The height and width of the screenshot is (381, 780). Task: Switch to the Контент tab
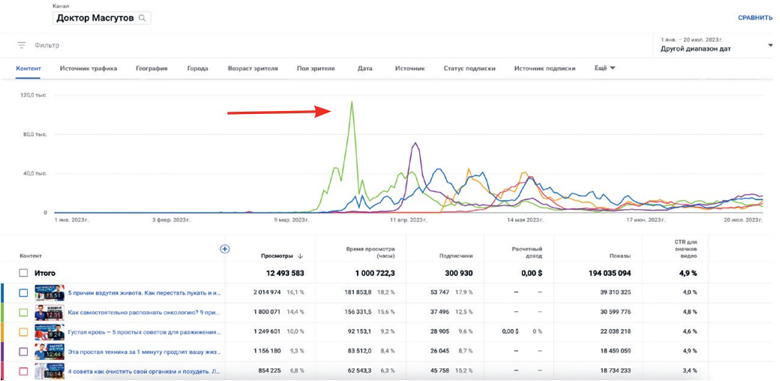28,69
